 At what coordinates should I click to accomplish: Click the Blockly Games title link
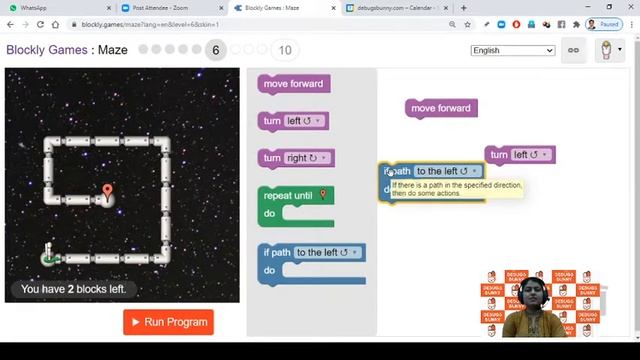pyautogui.click(x=47, y=50)
